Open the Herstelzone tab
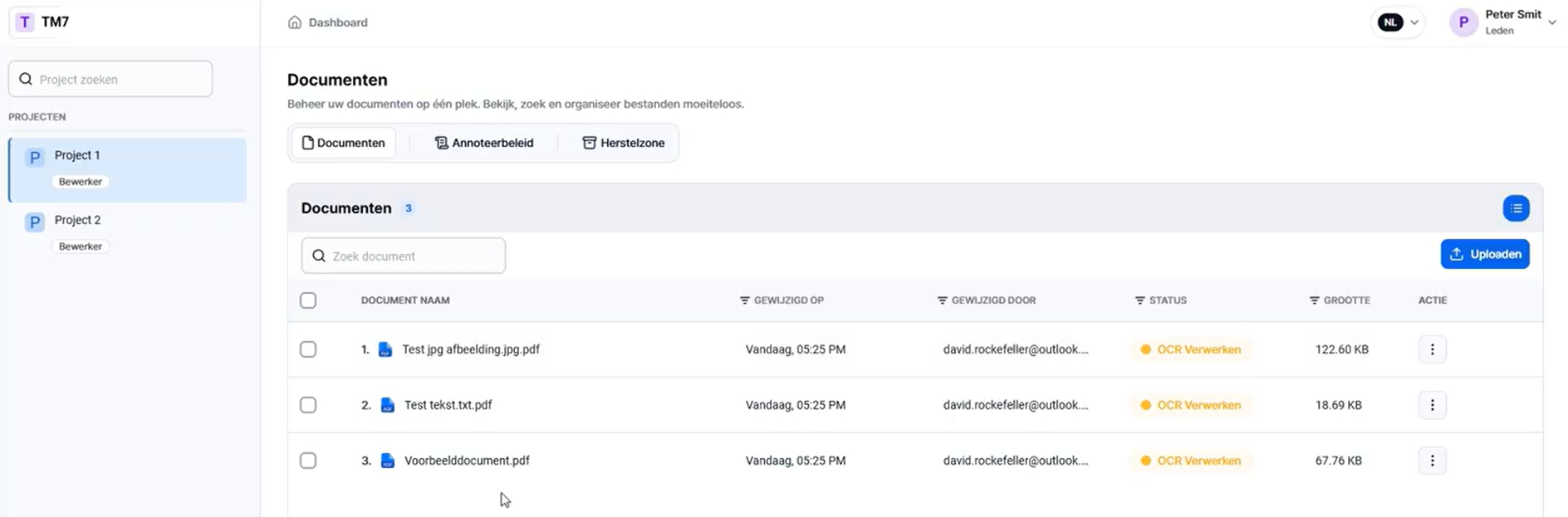The height and width of the screenshot is (517, 1568). point(623,143)
